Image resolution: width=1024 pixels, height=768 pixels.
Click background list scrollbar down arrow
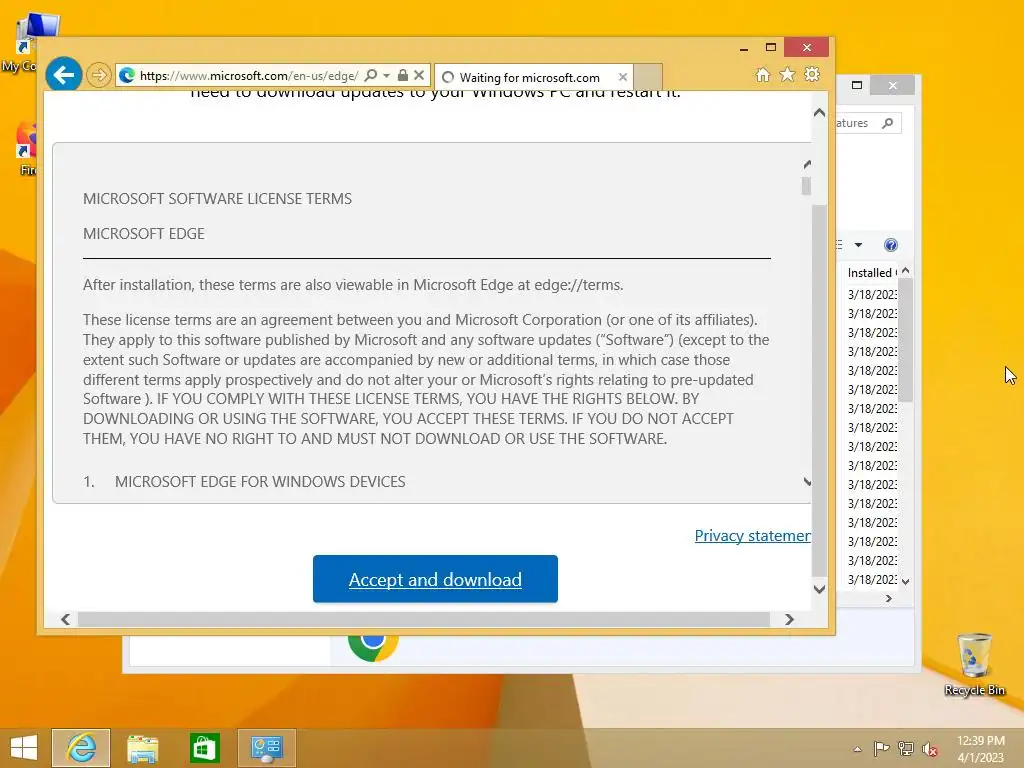905,581
